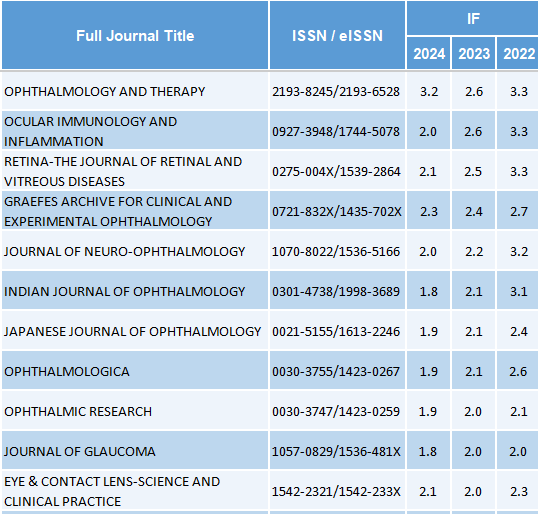The image size is (538, 514).
Task: Select the ISSN / eISSN column header
Action: pyautogui.click(x=337, y=36)
